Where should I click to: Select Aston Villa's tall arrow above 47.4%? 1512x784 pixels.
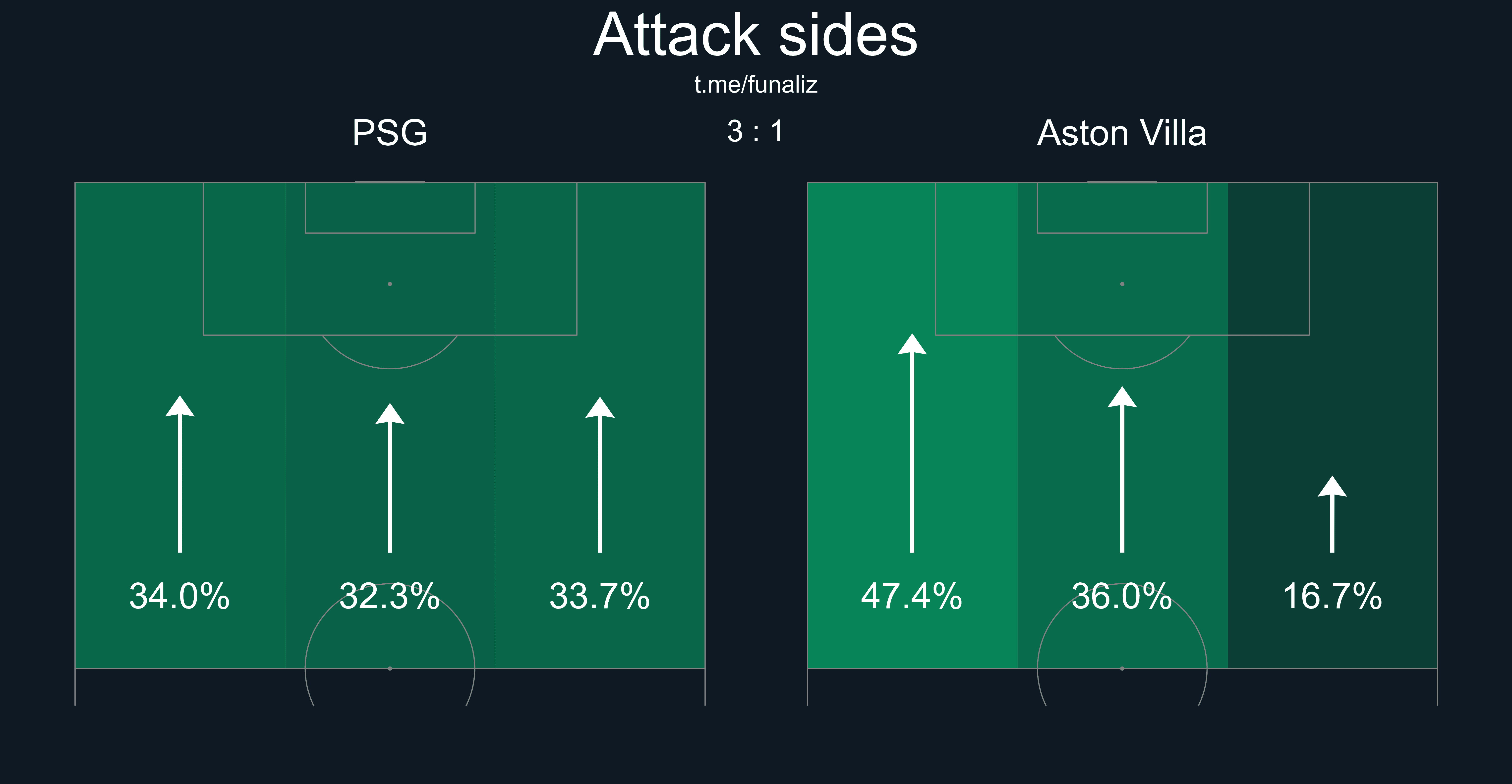912,443
